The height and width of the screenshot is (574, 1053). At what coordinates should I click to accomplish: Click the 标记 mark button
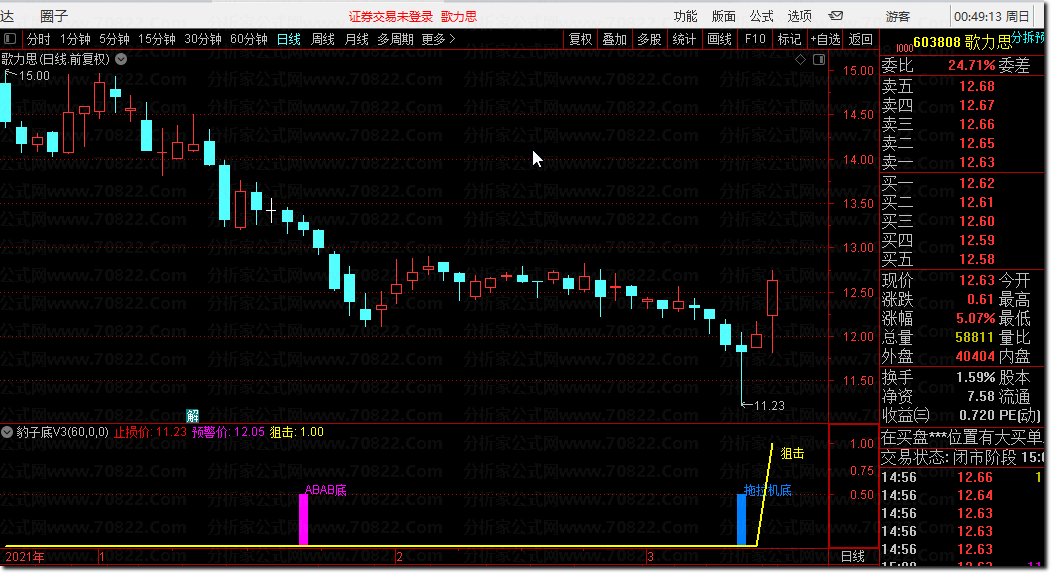[790, 39]
